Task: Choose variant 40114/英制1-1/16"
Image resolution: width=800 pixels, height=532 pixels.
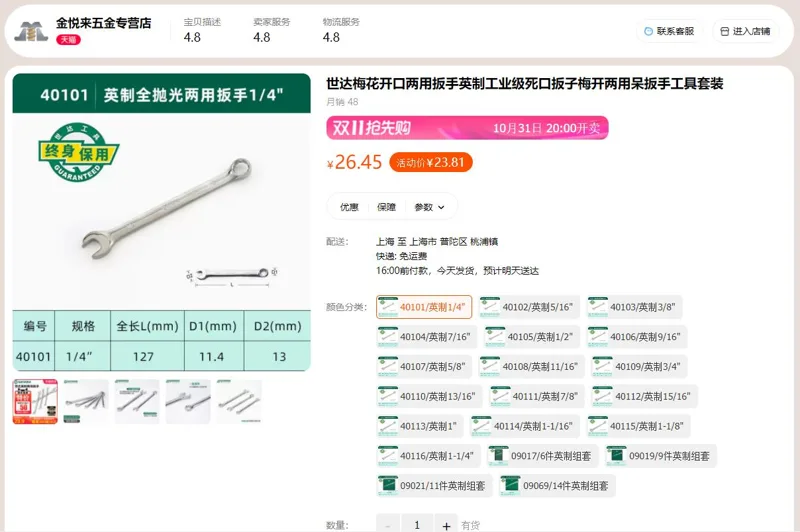Action: [524, 426]
